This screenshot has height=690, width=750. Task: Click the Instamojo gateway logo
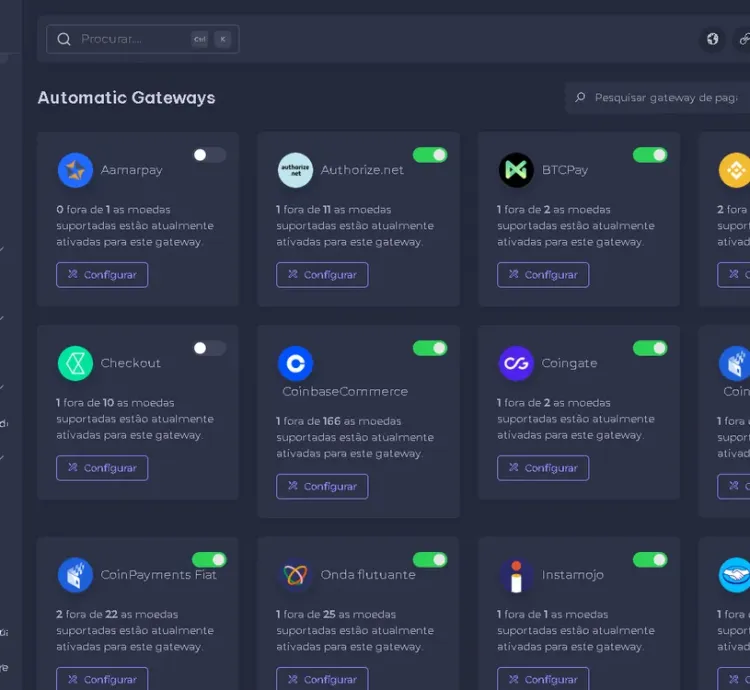[x=516, y=575]
